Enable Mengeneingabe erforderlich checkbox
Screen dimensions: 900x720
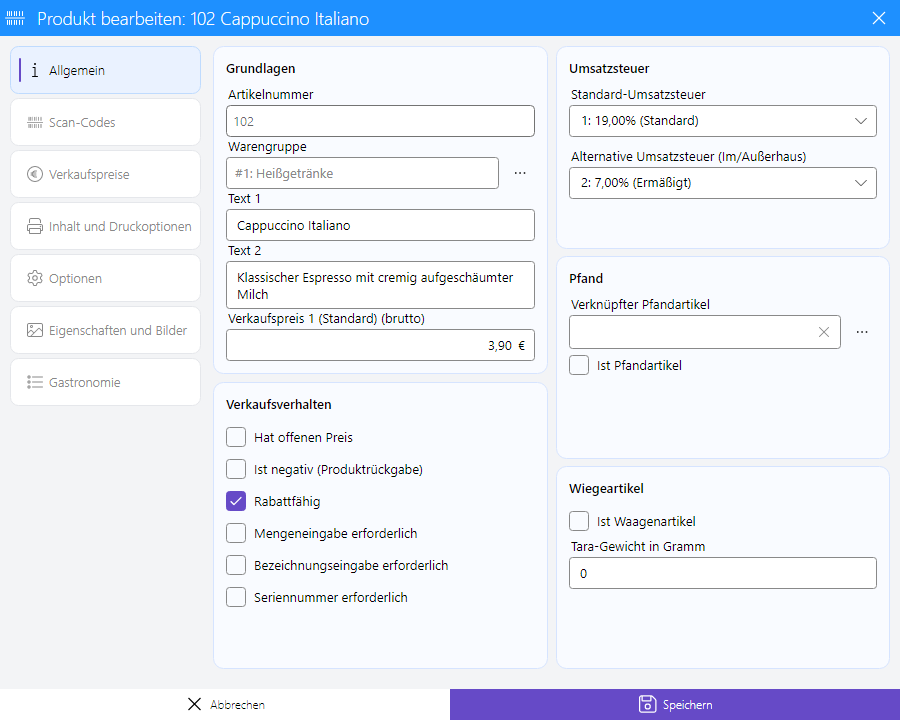coord(236,533)
